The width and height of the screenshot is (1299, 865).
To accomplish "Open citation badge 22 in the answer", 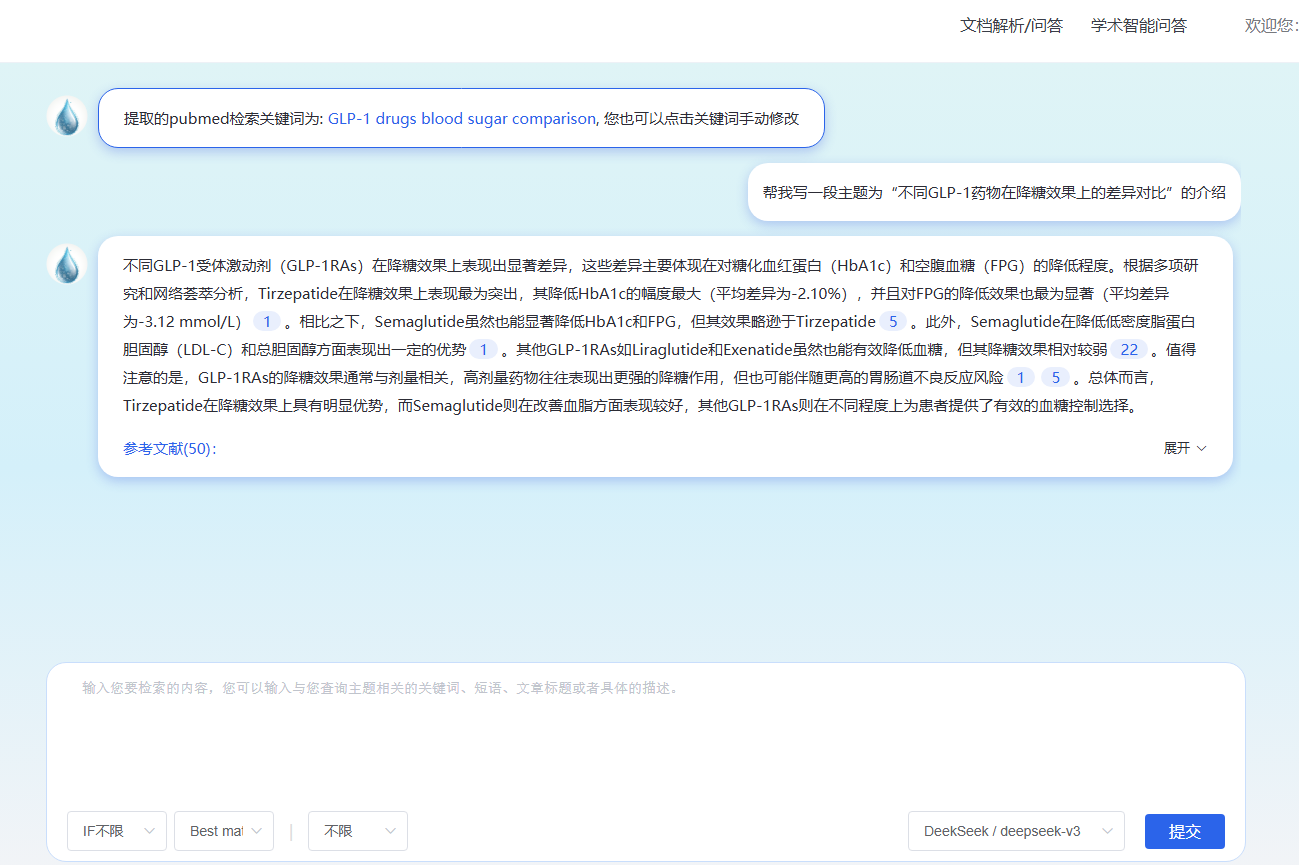I will tap(1129, 350).
